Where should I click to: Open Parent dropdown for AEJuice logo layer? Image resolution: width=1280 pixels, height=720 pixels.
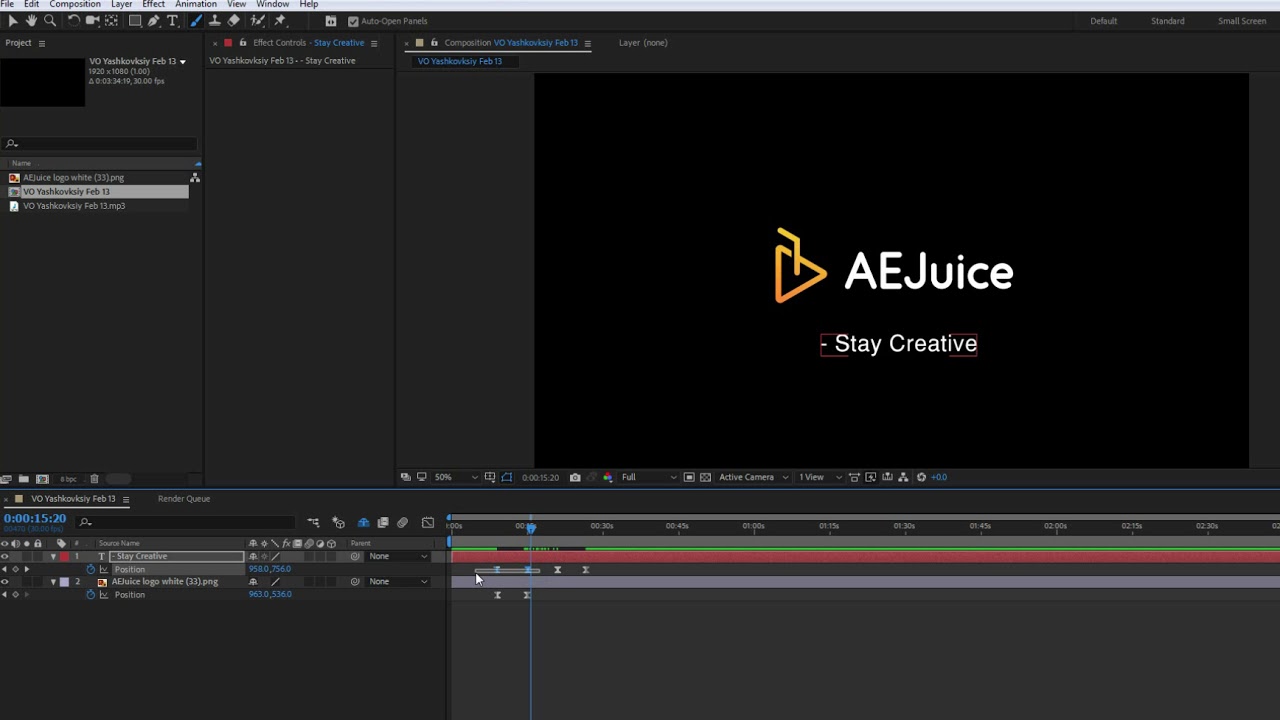tap(397, 582)
